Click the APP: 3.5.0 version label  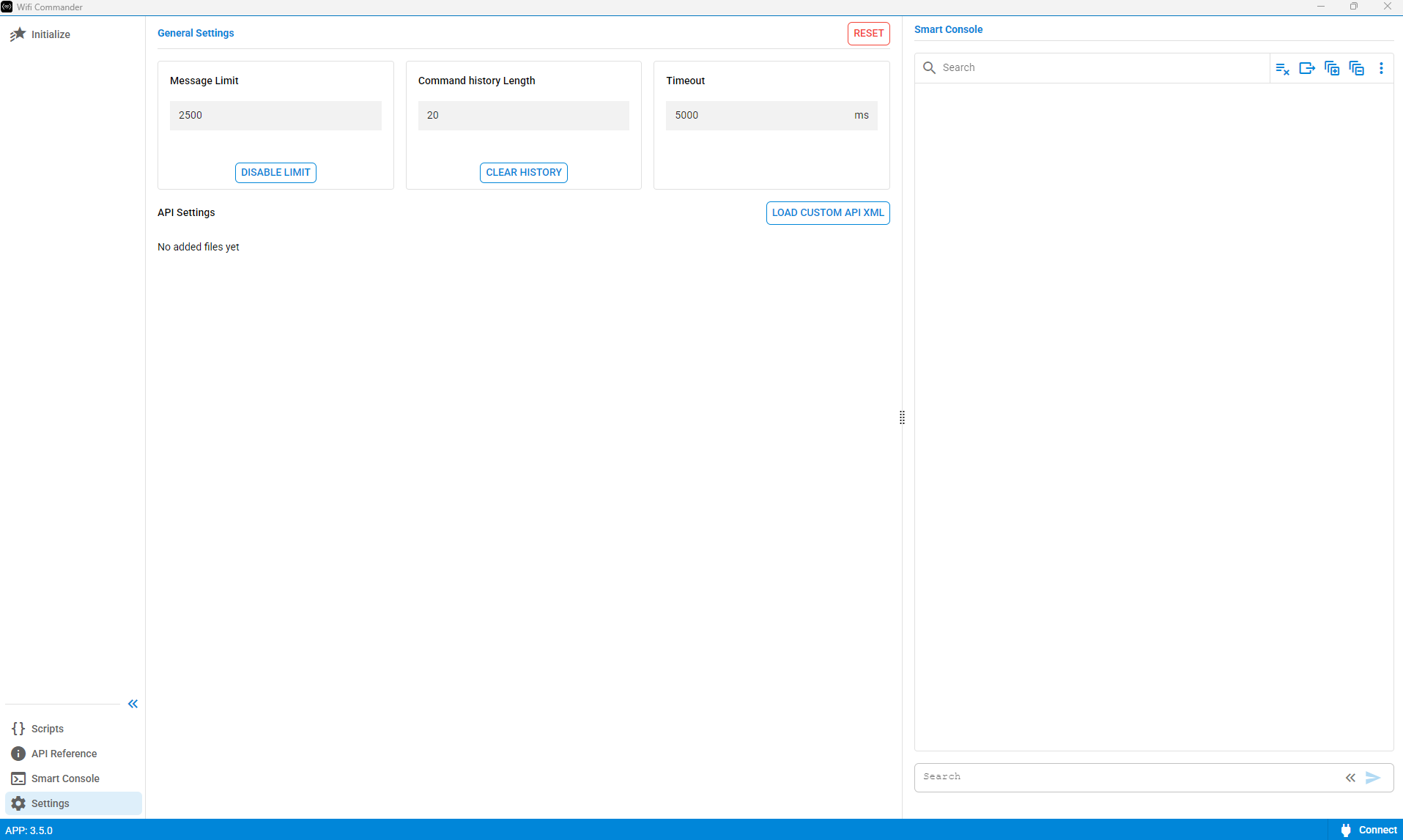[29, 830]
